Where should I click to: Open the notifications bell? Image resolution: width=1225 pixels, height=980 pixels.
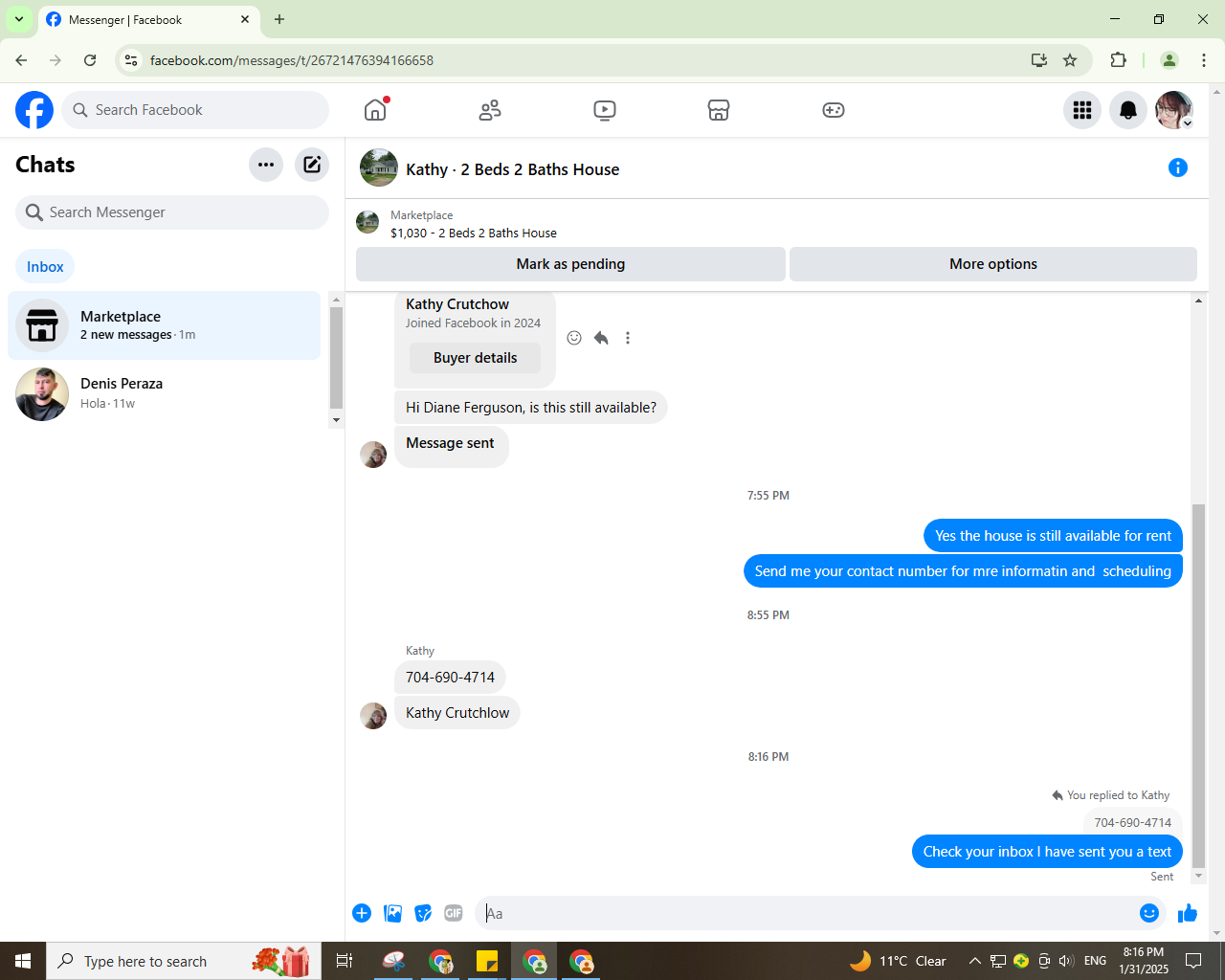pos(1128,110)
